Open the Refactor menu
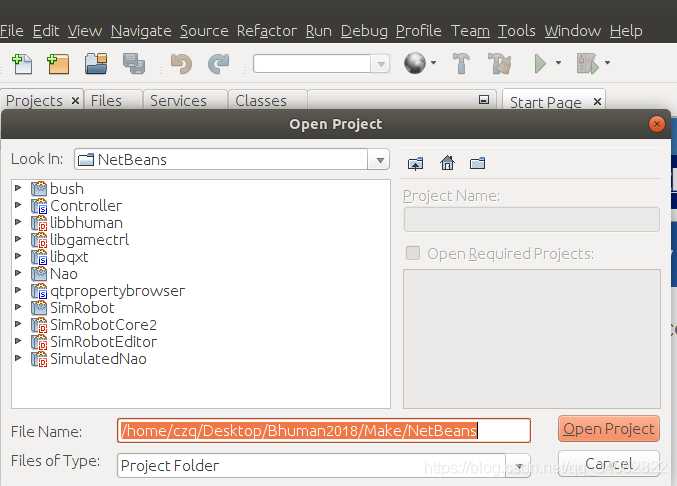The height and width of the screenshot is (486, 677). (x=266, y=31)
